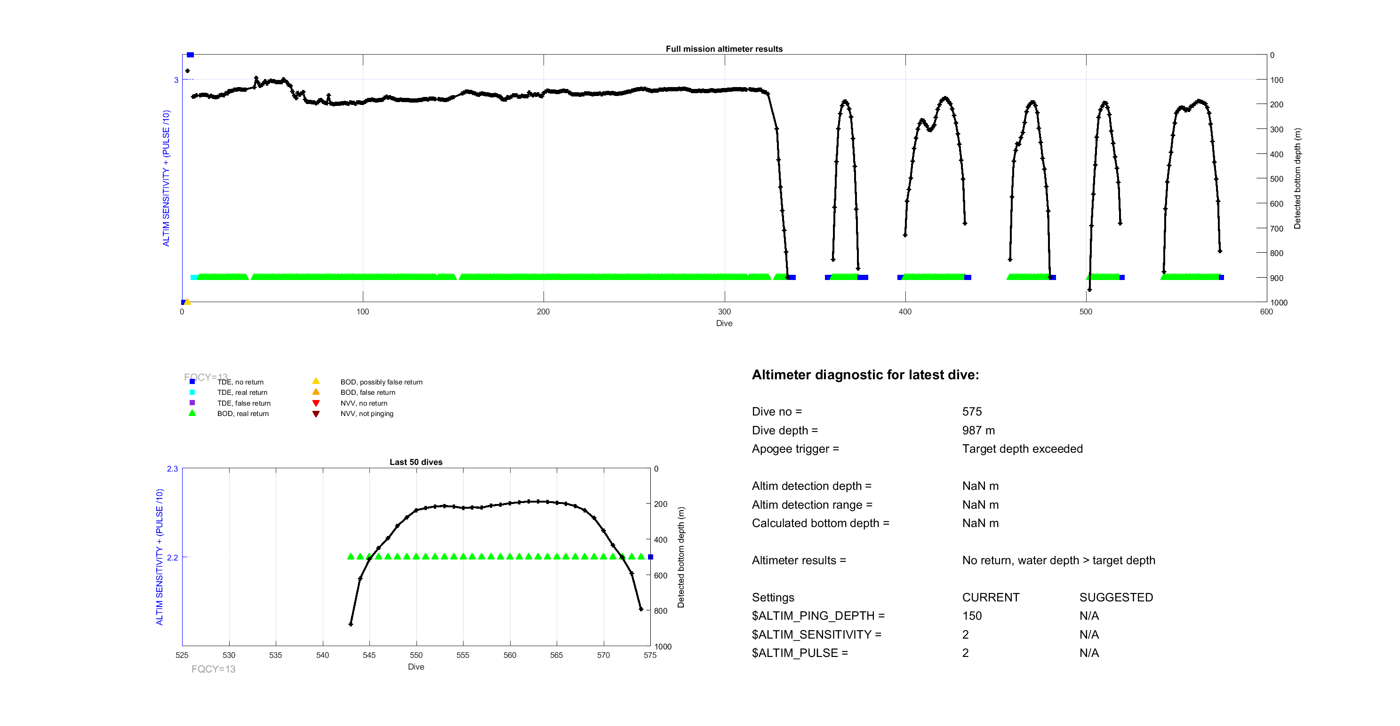
Task: Select the 'NVV, not pinging' legend label
Action: click(x=367, y=414)
